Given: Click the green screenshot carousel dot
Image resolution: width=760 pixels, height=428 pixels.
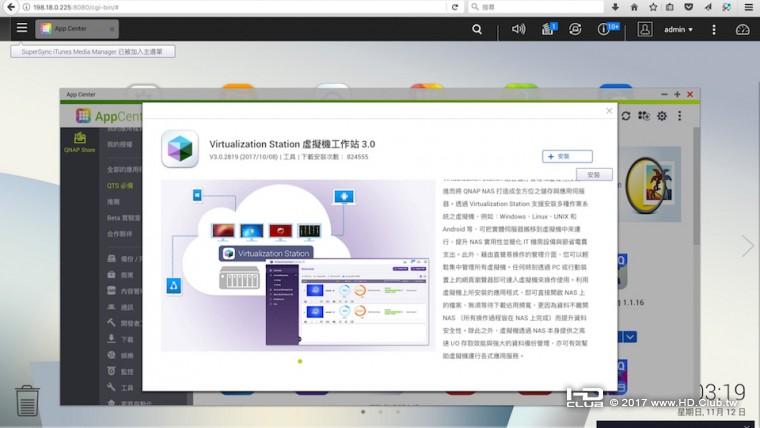Looking at the screenshot, I should (300, 361).
